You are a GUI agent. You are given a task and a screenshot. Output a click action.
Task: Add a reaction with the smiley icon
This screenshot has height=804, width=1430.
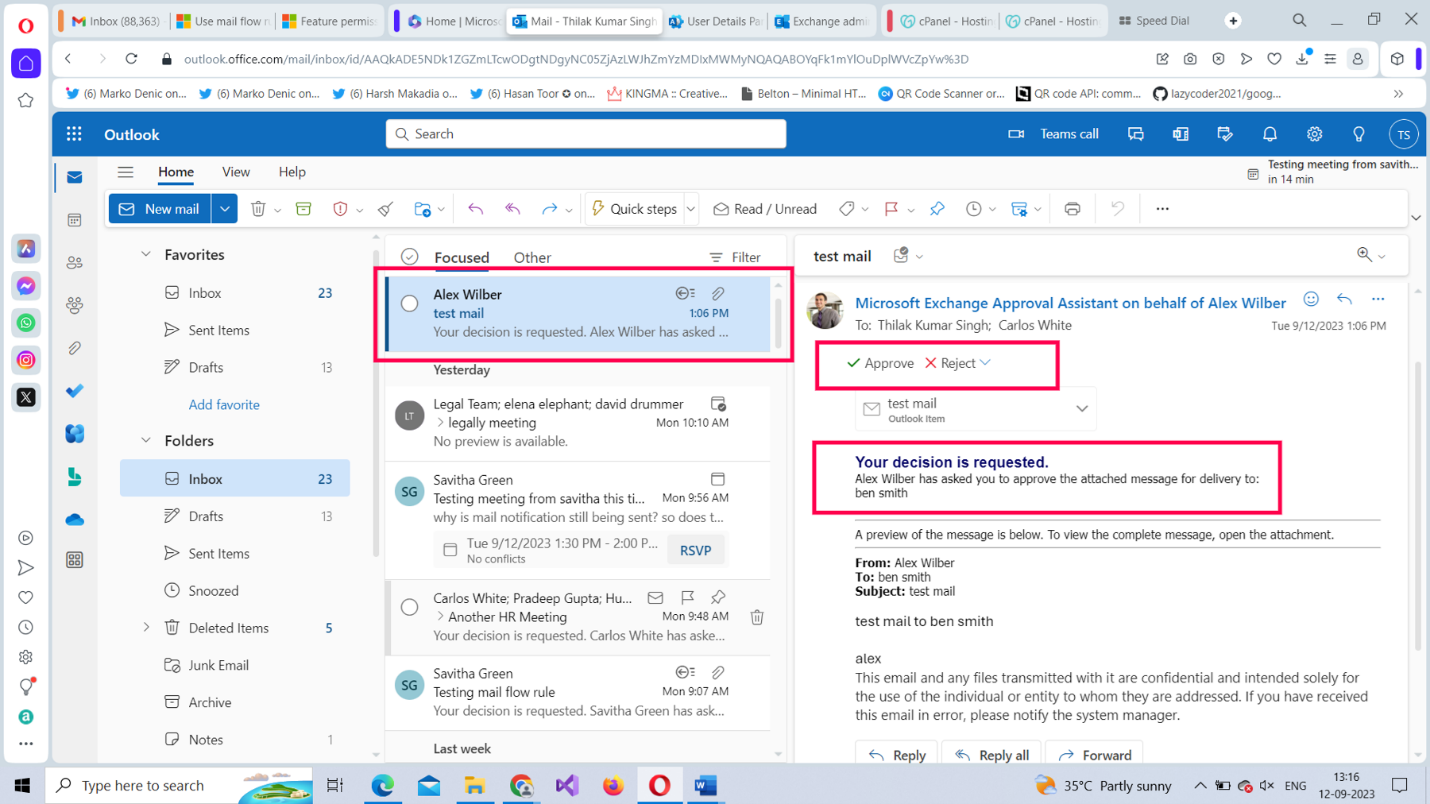pos(1311,299)
